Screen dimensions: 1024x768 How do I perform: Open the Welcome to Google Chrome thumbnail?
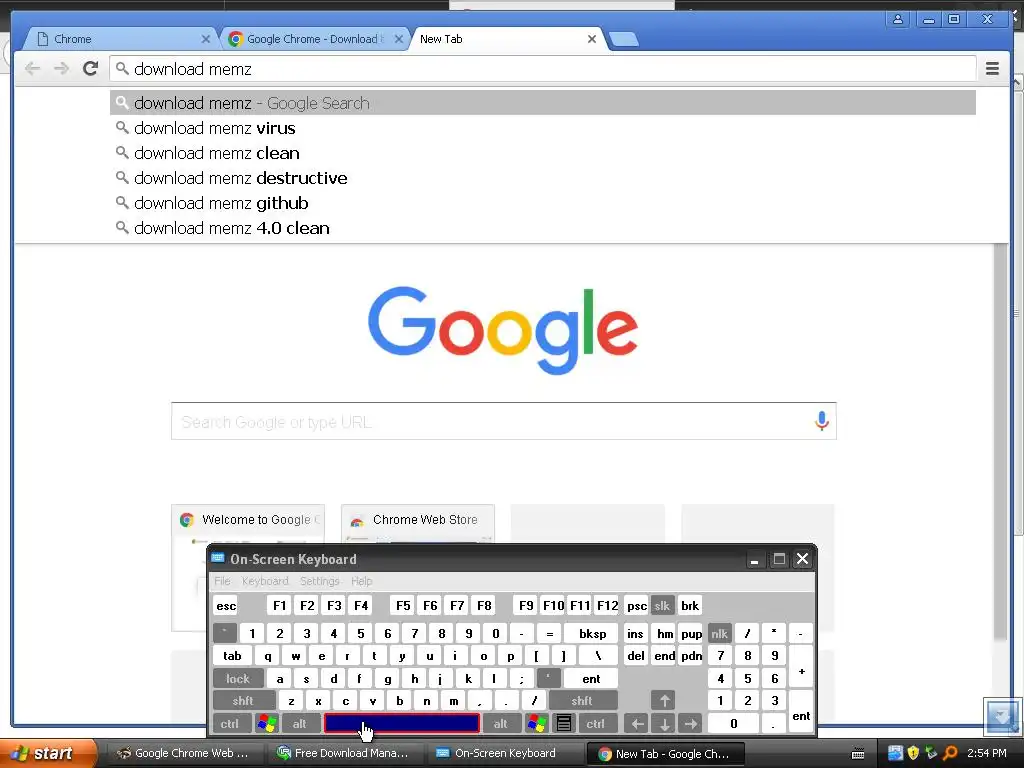248,523
